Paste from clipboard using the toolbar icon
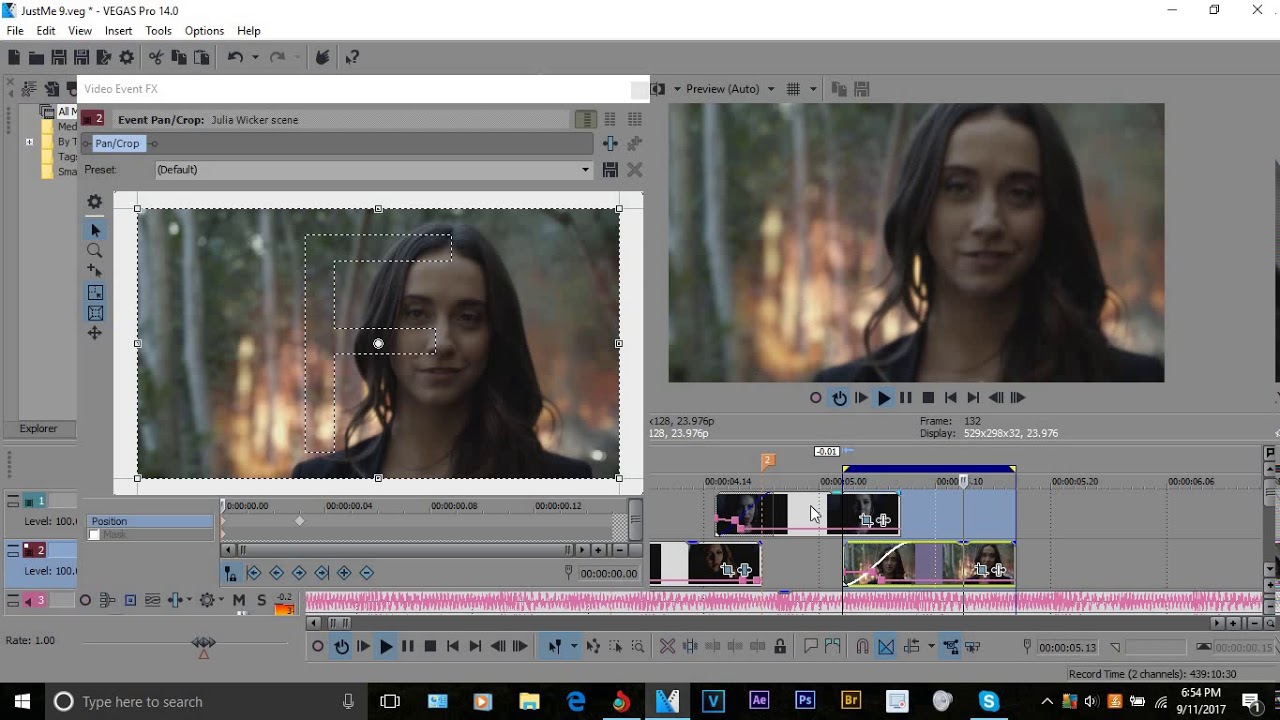The height and width of the screenshot is (720, 1280). (202, 58)
